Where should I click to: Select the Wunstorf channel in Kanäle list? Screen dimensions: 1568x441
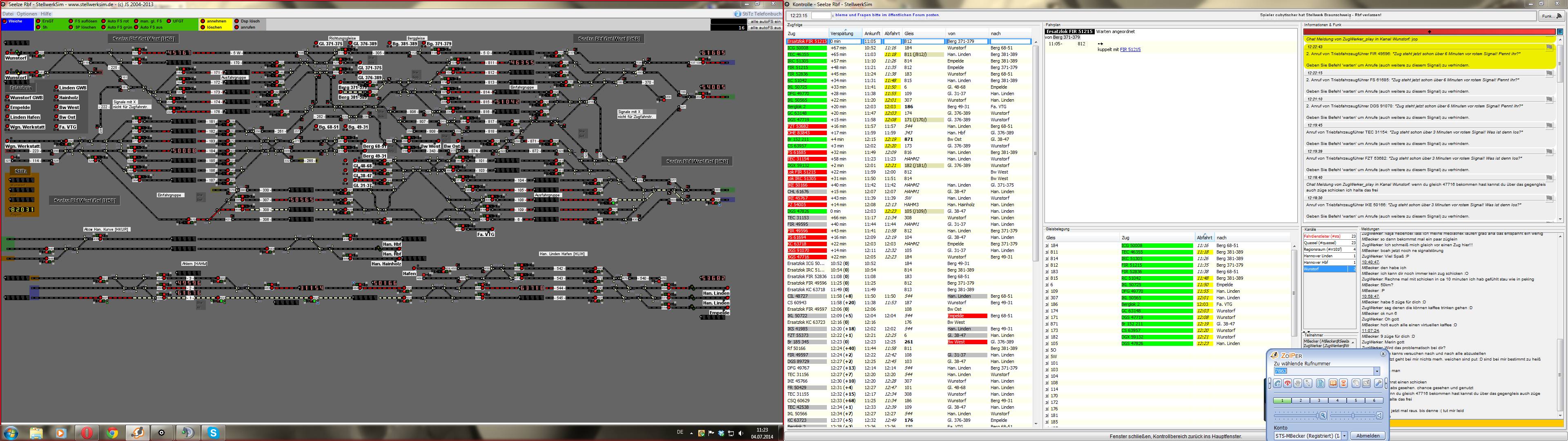pyautogui.click(x=1312, y=269)
